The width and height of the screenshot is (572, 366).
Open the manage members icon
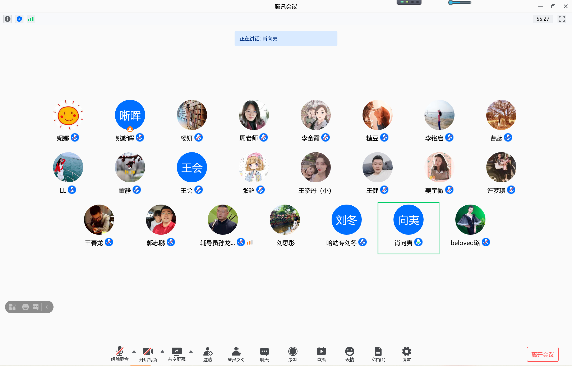tap(236, 353)
